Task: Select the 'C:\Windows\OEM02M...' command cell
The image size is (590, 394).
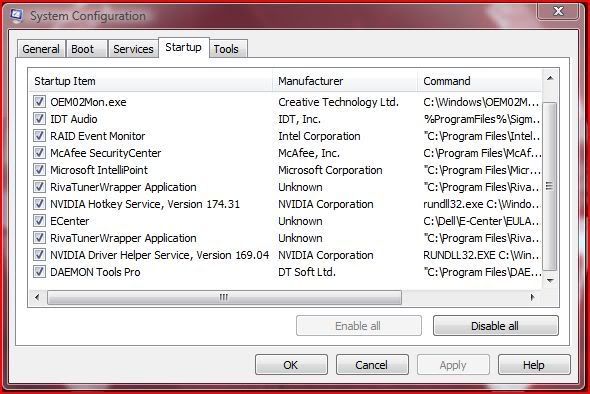Action: click(x=482, y=102)
